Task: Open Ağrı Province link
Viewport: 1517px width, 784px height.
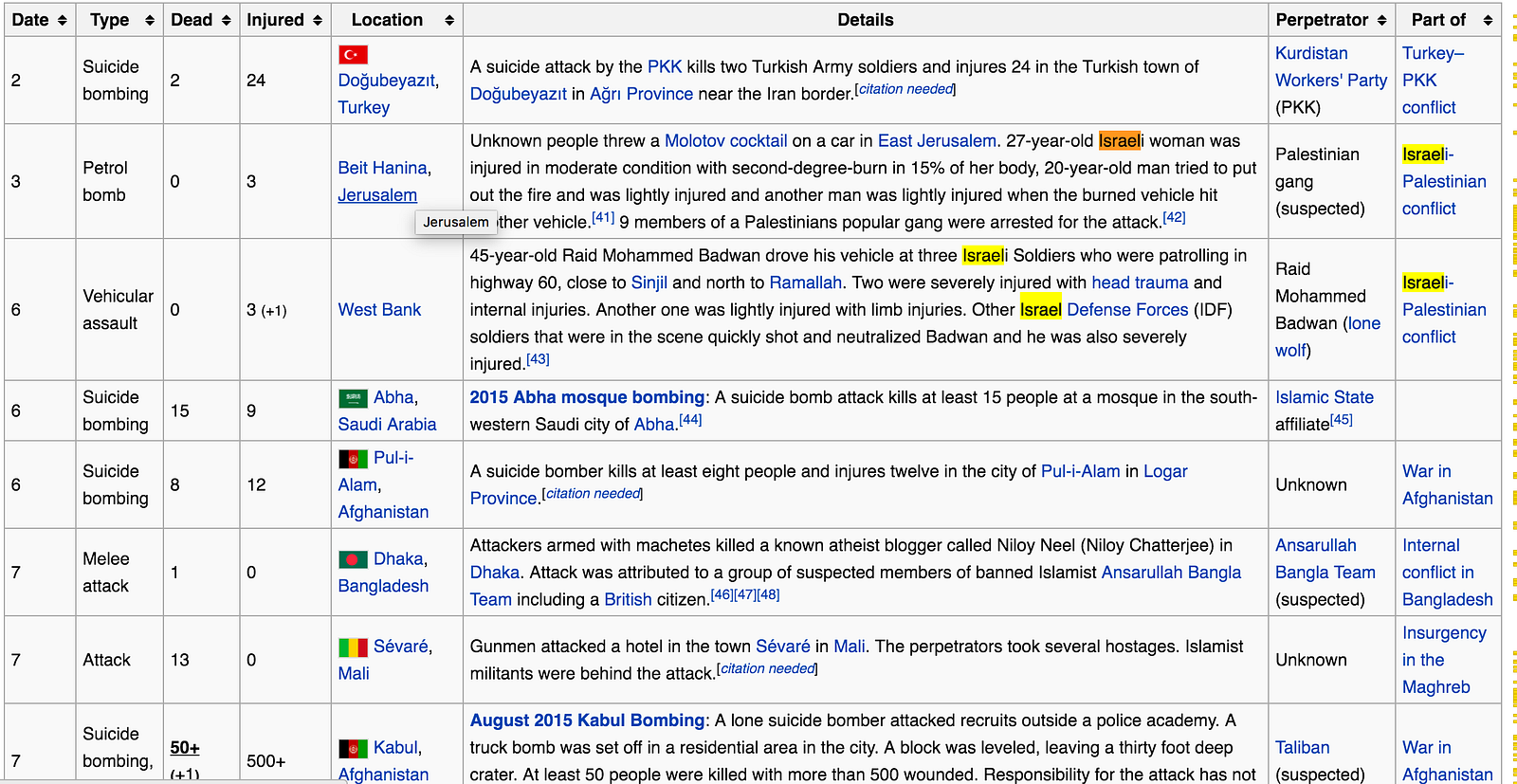Action: (641, 94)
